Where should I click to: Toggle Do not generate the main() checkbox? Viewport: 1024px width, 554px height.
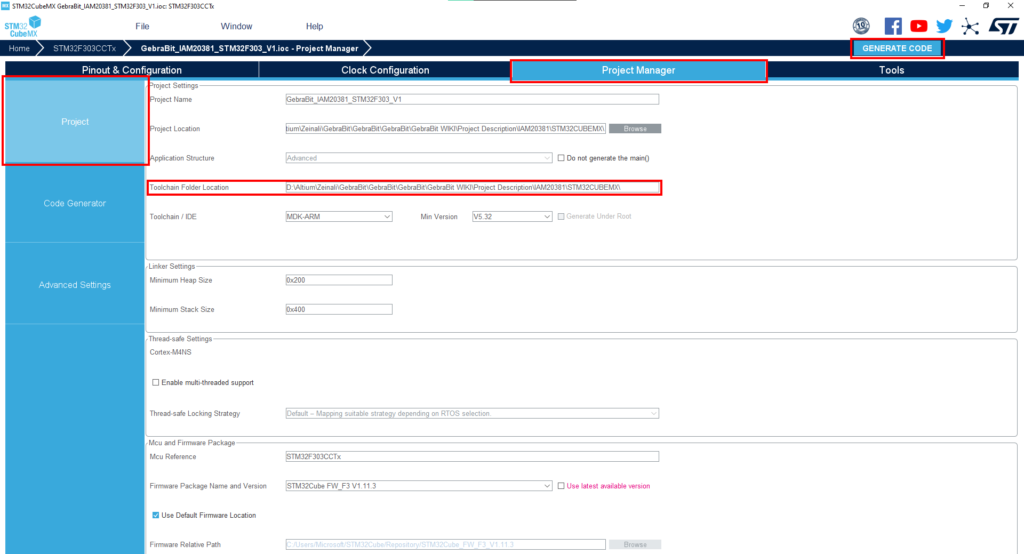(561, 158)
